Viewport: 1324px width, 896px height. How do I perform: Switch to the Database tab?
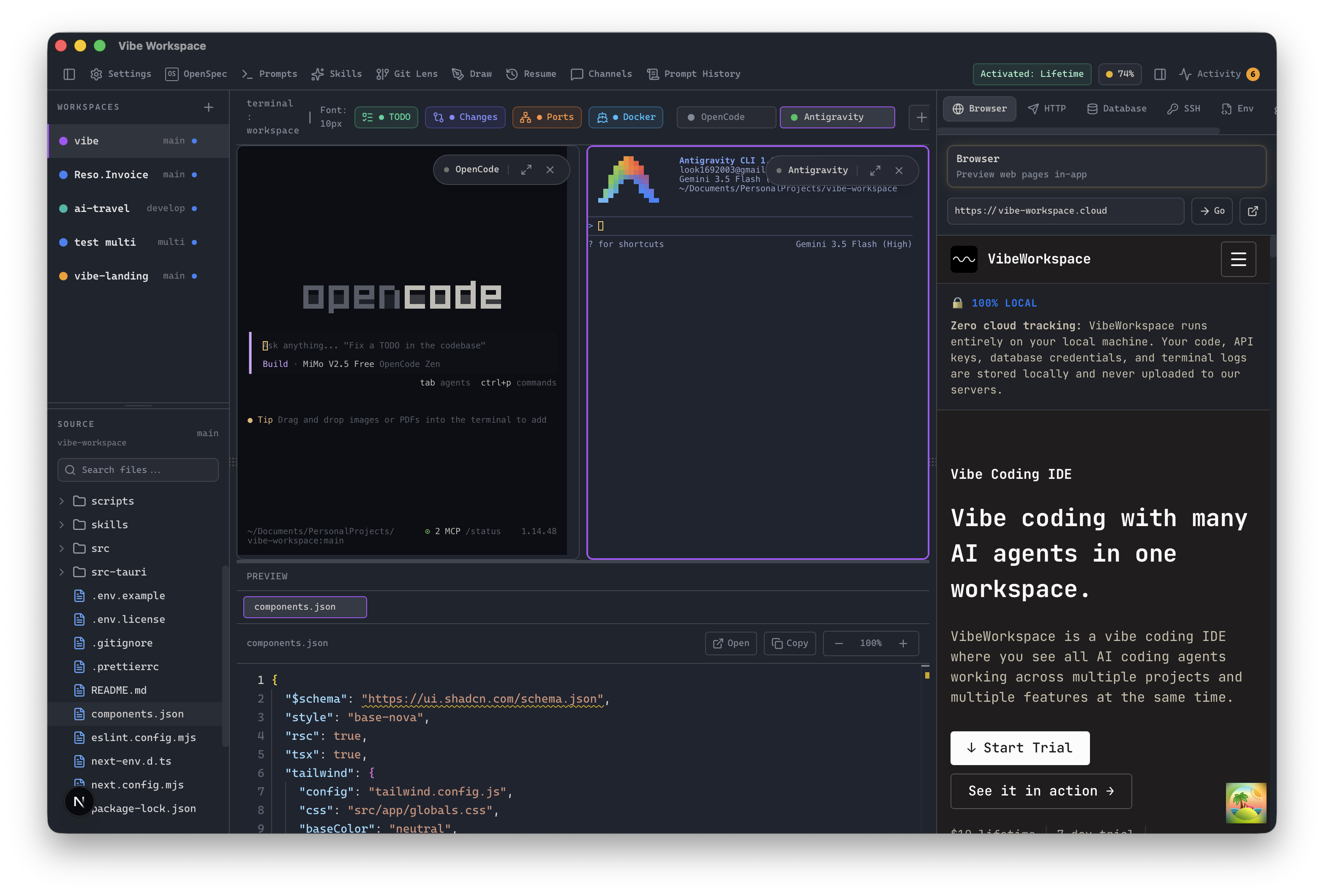point(1117,109)
